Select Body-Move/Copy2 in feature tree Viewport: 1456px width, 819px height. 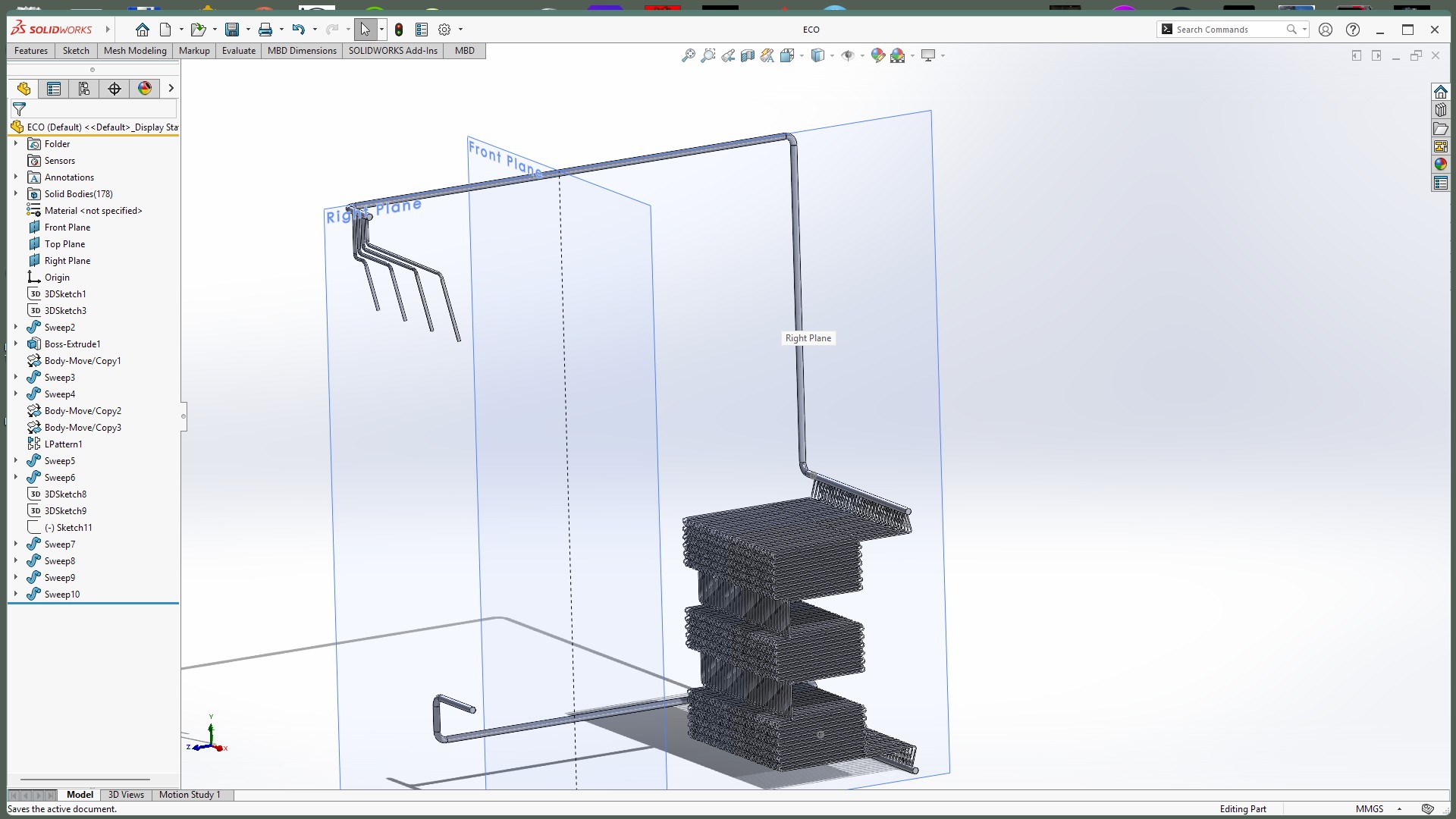[x=83, y=411]
